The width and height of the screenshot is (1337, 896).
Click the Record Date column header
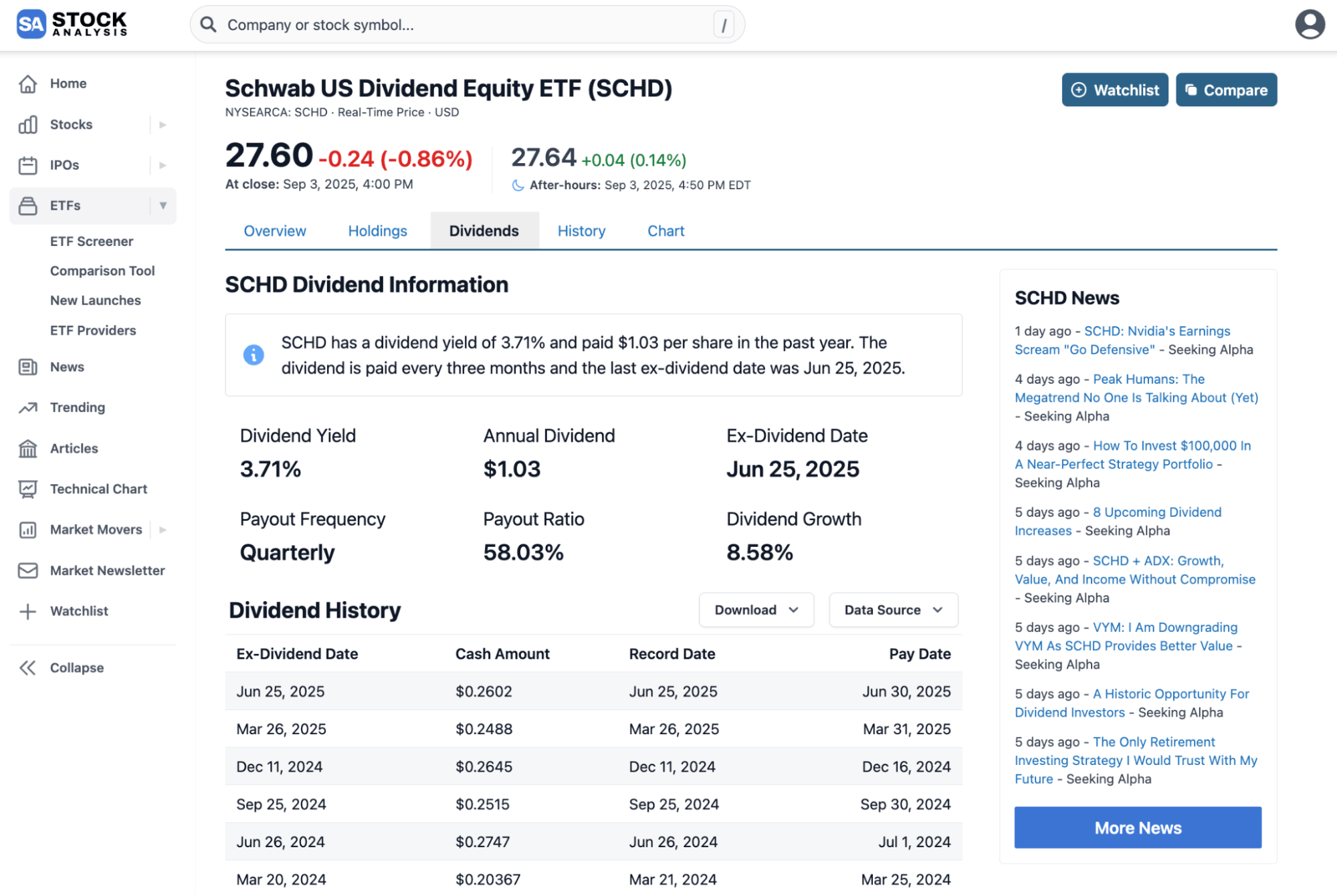(672, 654)
